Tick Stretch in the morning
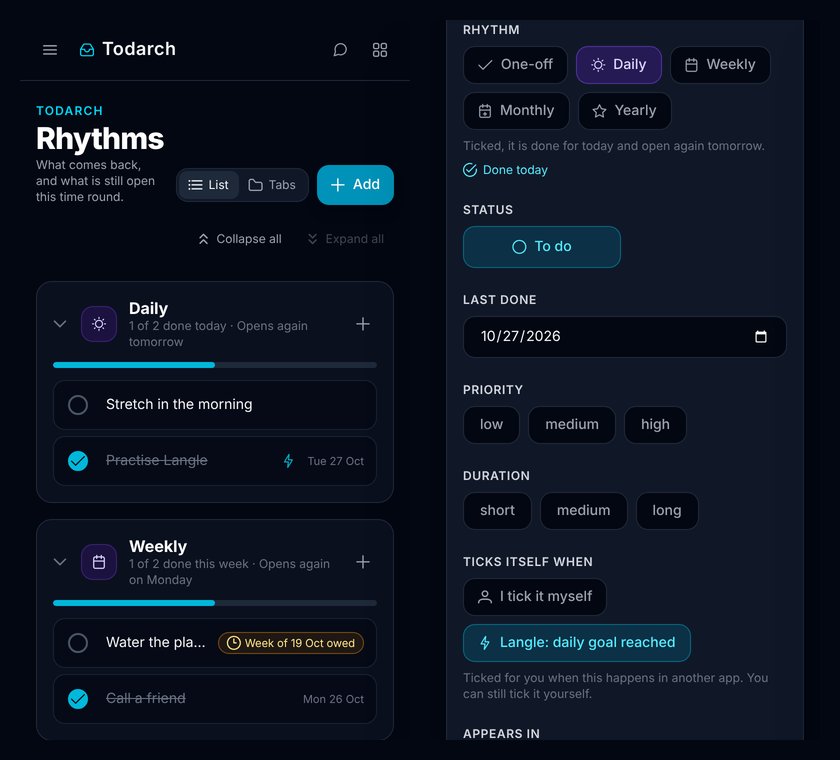 tap(78, 405)
